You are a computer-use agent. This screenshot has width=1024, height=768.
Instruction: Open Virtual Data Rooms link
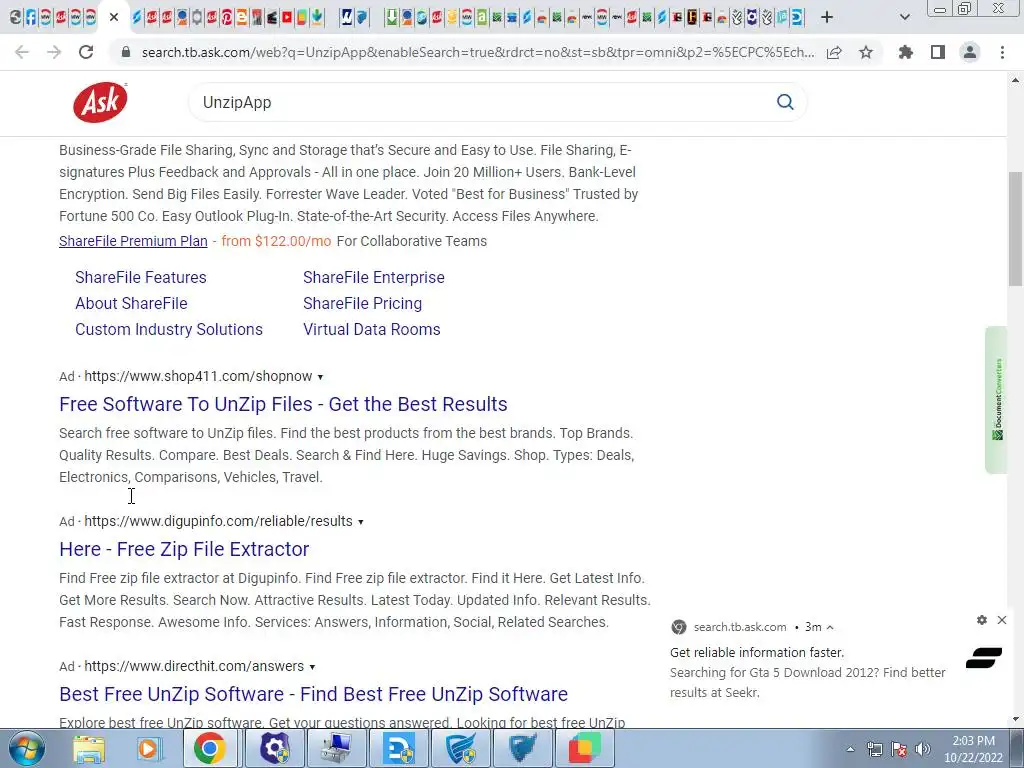[x=372, y=330]
